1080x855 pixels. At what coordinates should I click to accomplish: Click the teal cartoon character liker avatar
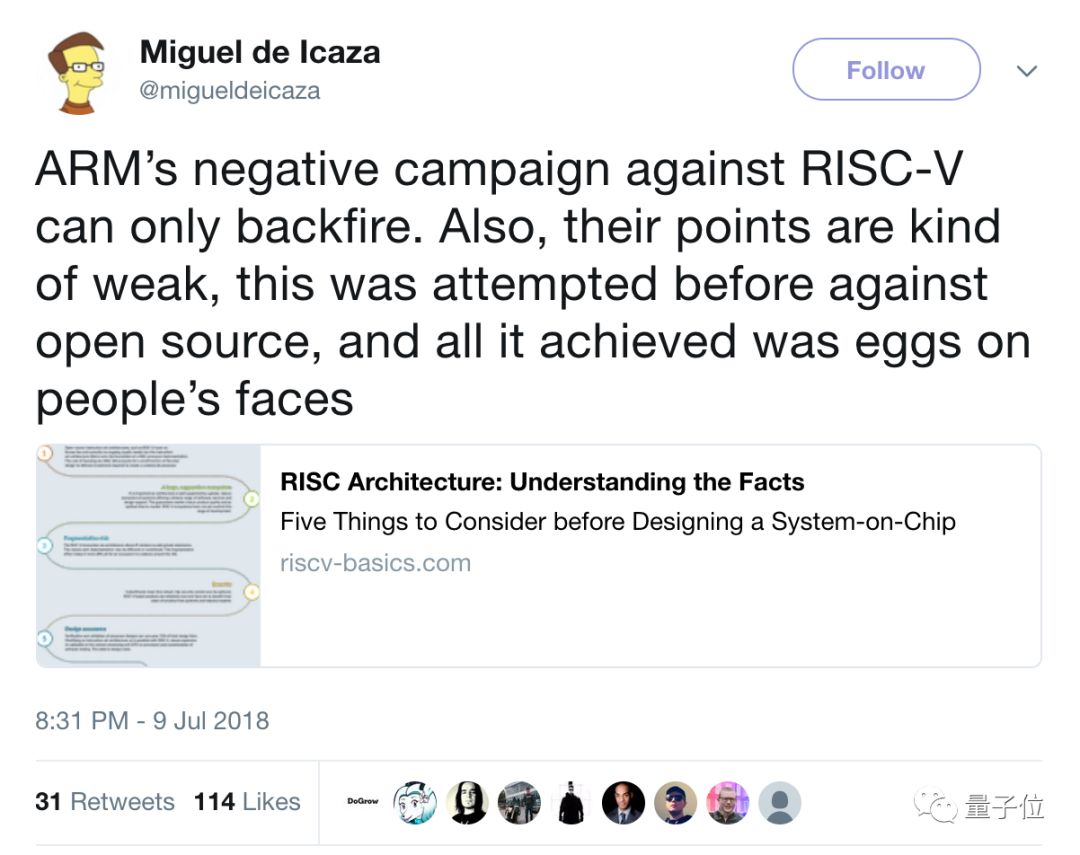pos(414,802)
